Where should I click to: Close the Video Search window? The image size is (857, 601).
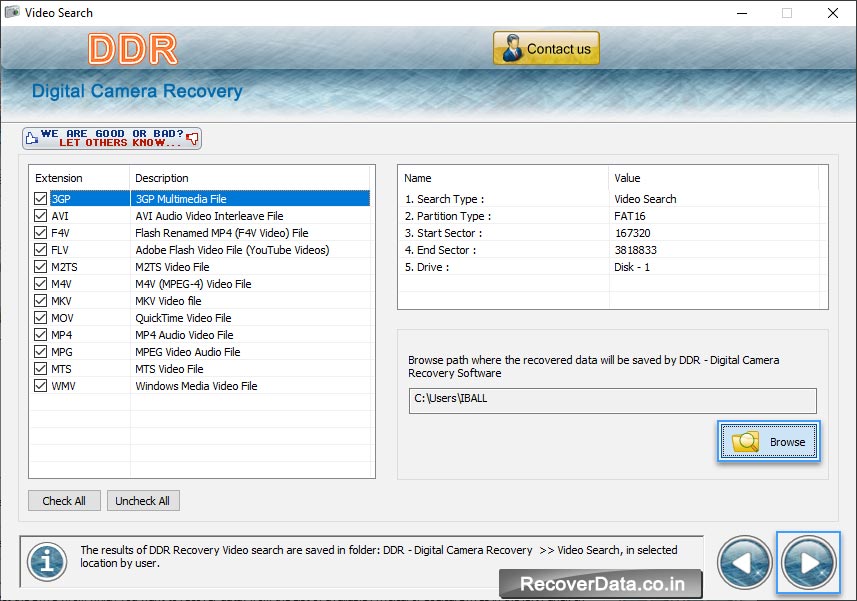pyautogui.click(x=832, y=13)
